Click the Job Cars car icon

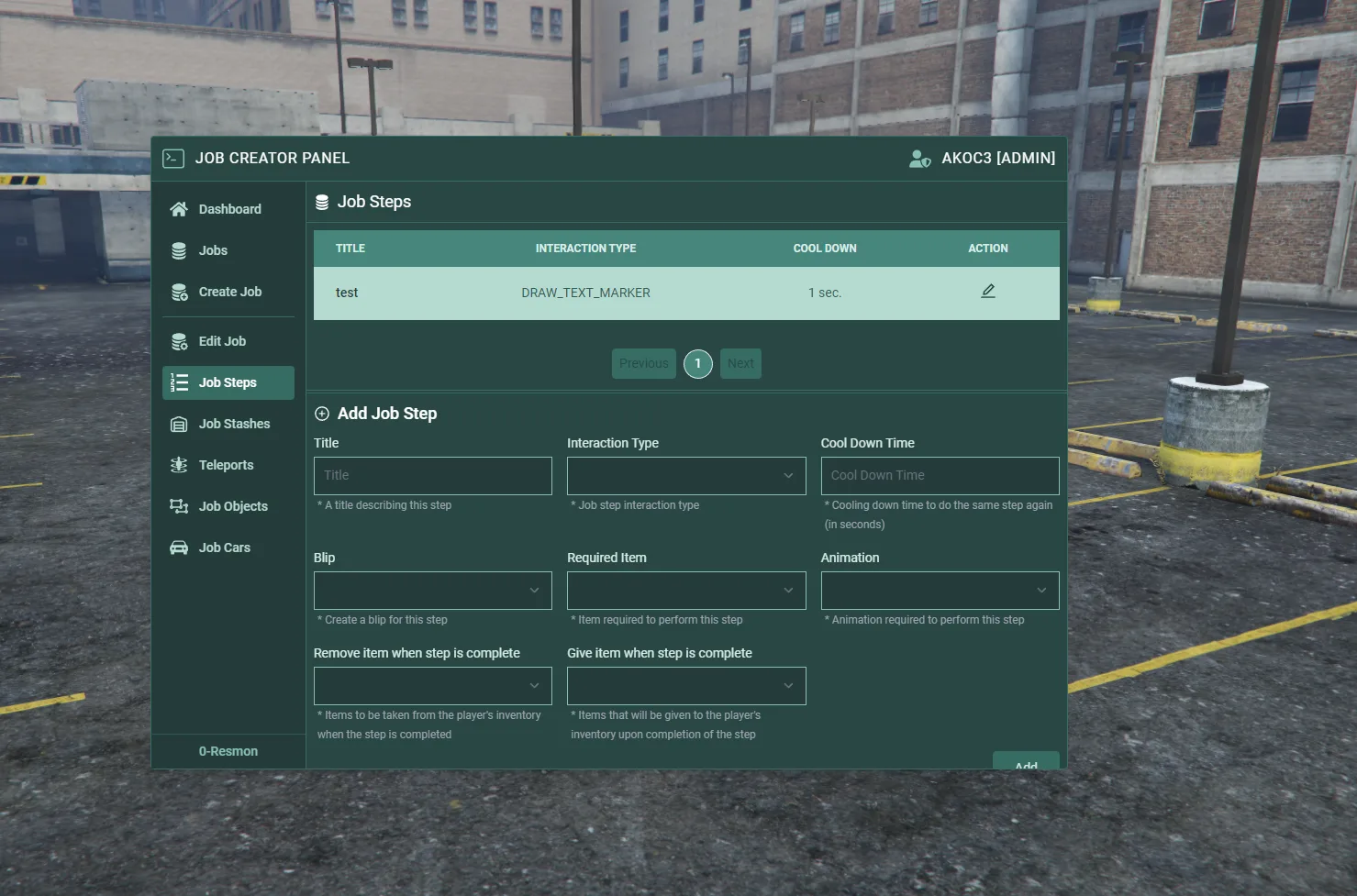(179, 548)
